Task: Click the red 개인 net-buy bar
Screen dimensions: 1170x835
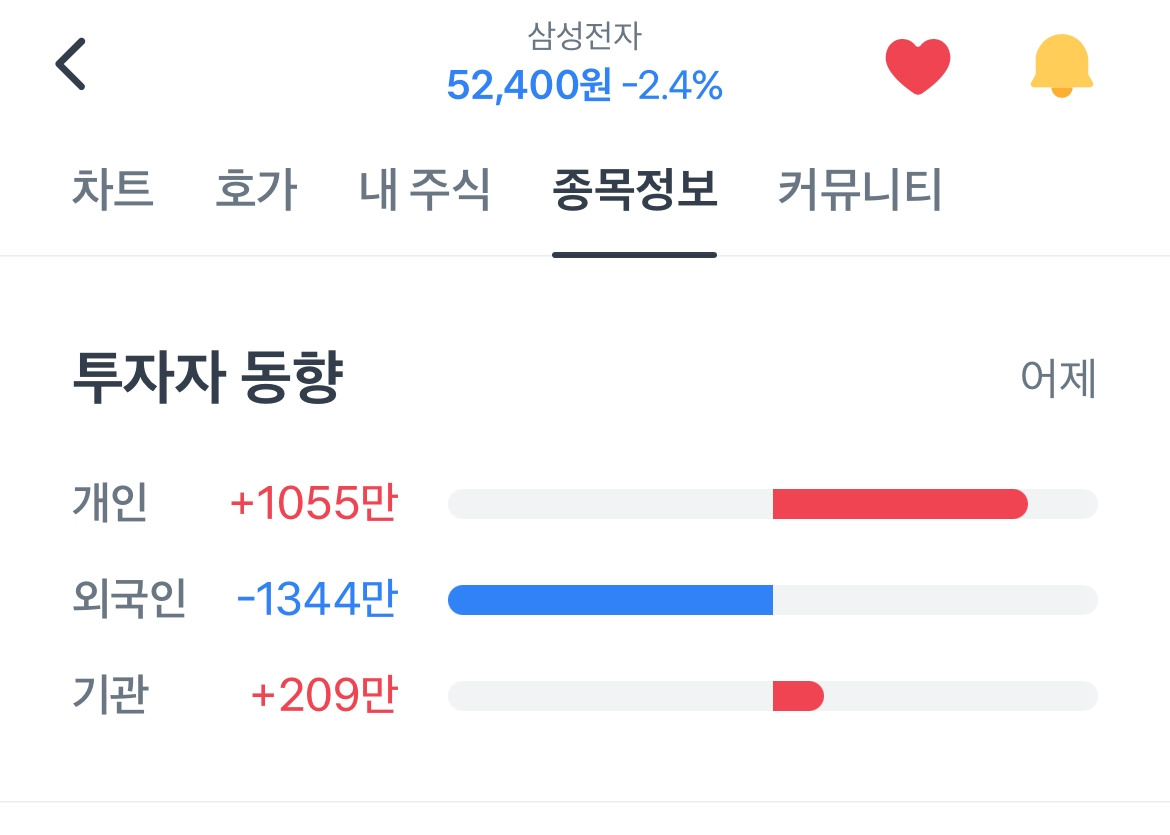Action: click(899, 504)
